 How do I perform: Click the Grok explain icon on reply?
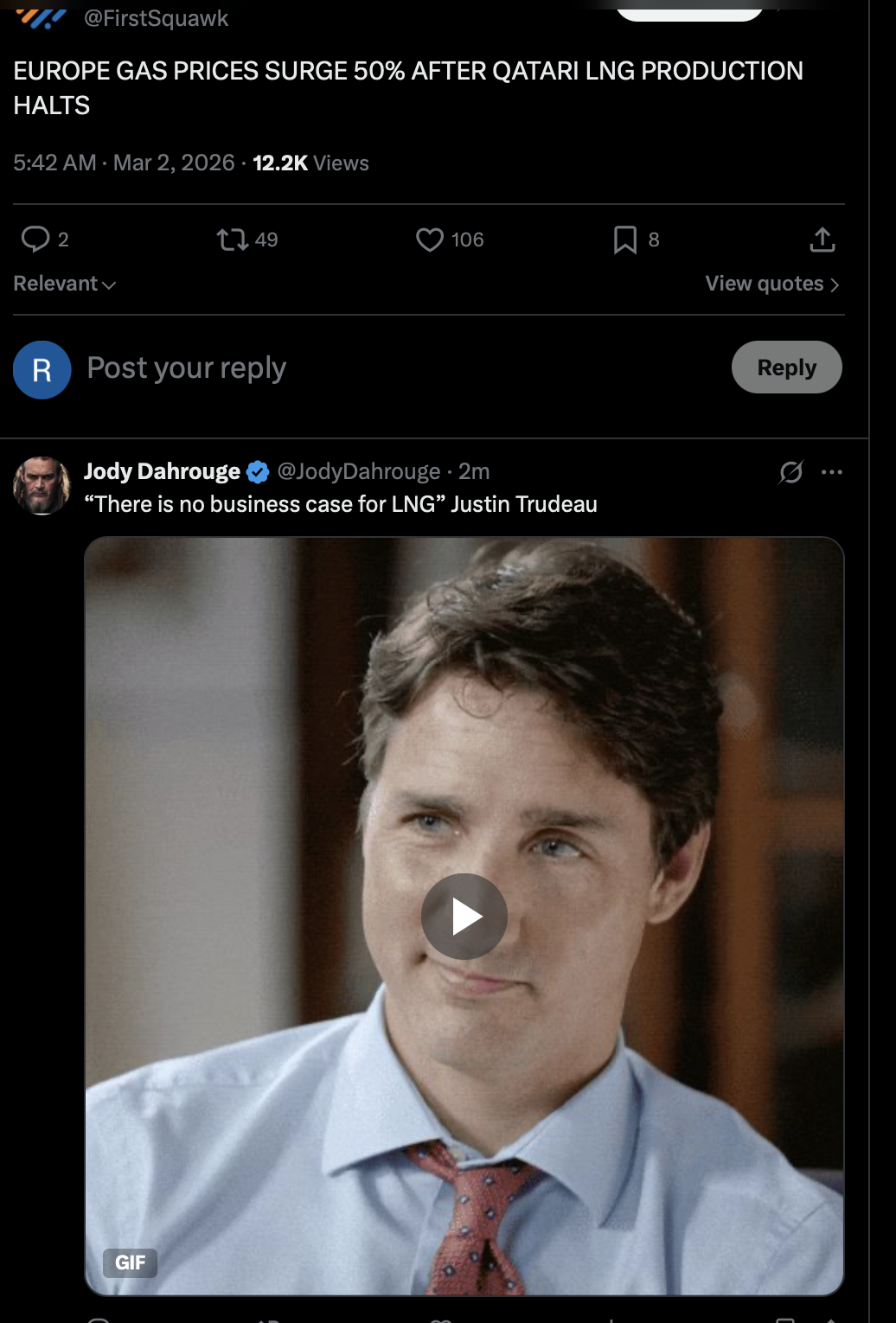pyautogui.click(x=790, y=472)
